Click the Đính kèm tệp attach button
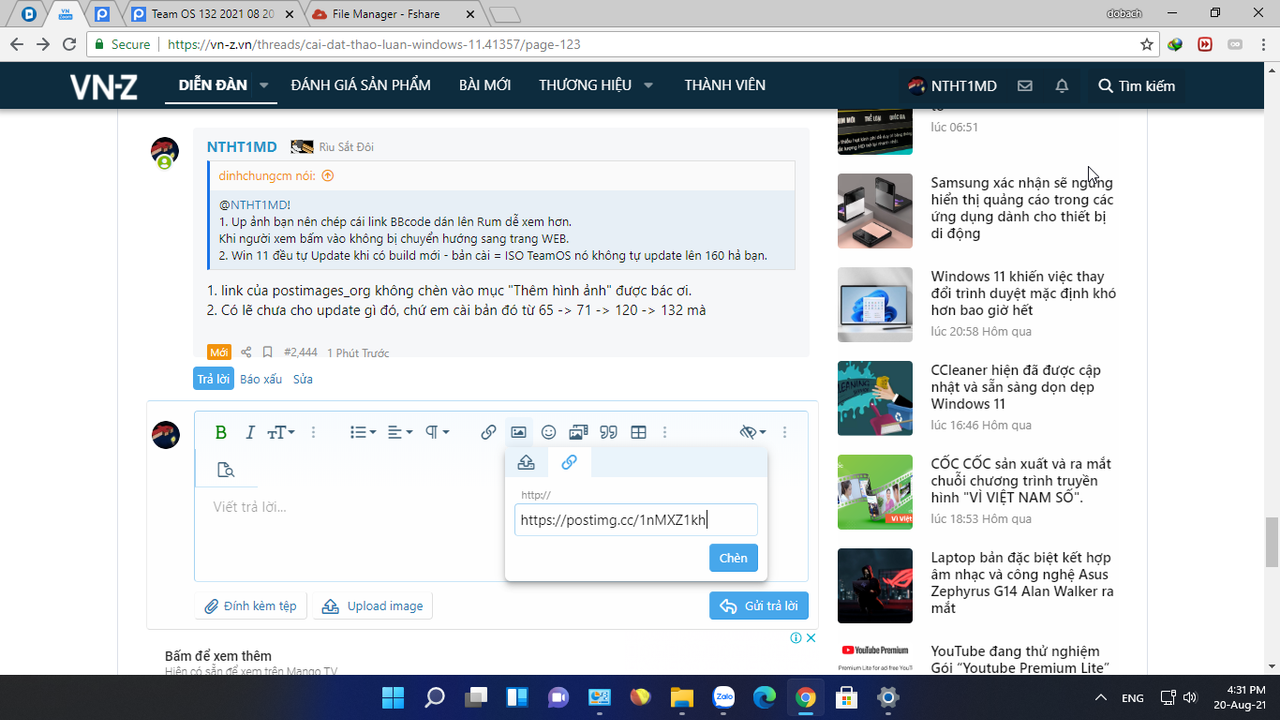Viewport: 1280px width, 720px height. (x=251, y=606)
